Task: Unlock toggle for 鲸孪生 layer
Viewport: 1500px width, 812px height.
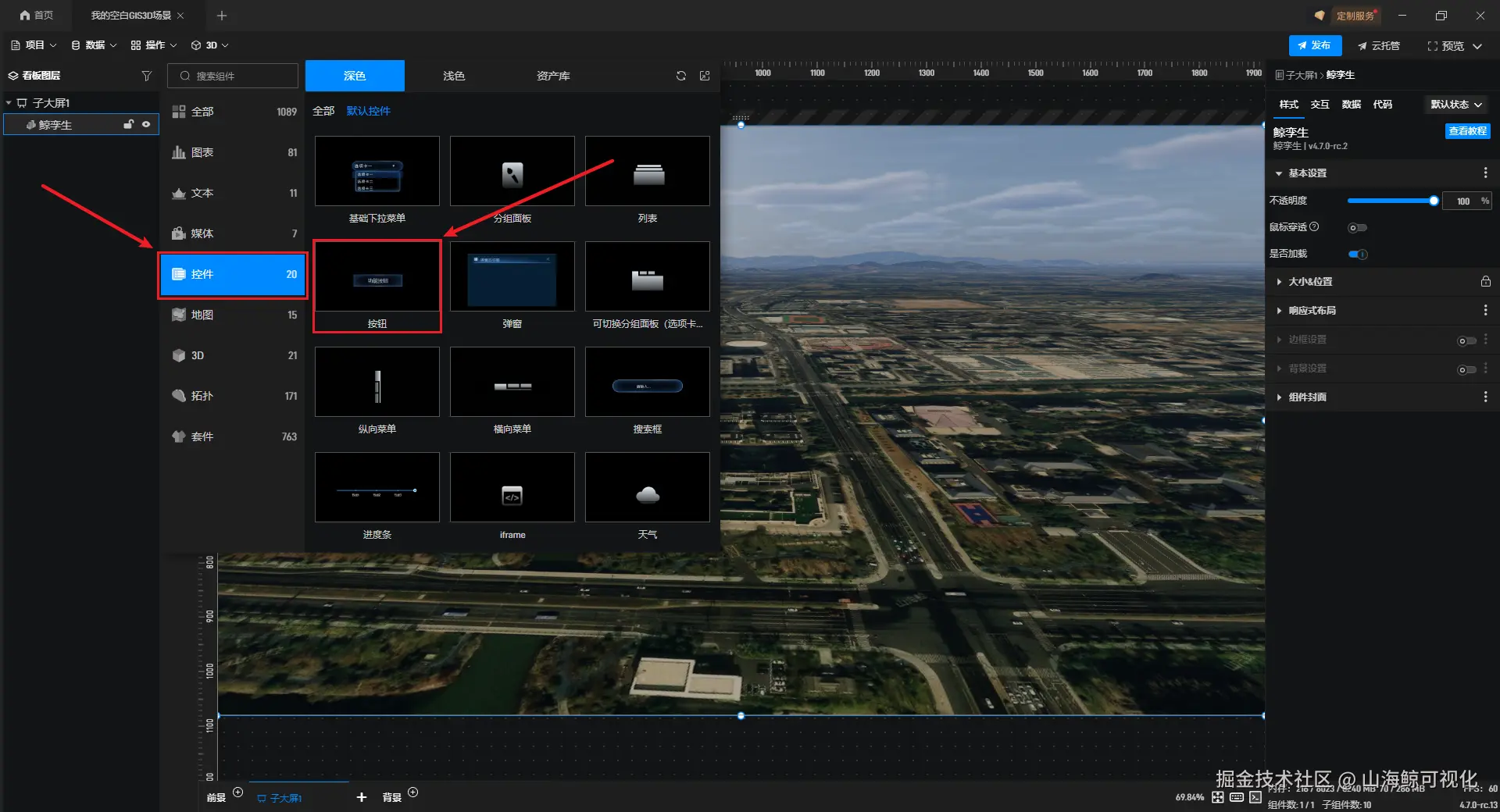Action: 128,124
